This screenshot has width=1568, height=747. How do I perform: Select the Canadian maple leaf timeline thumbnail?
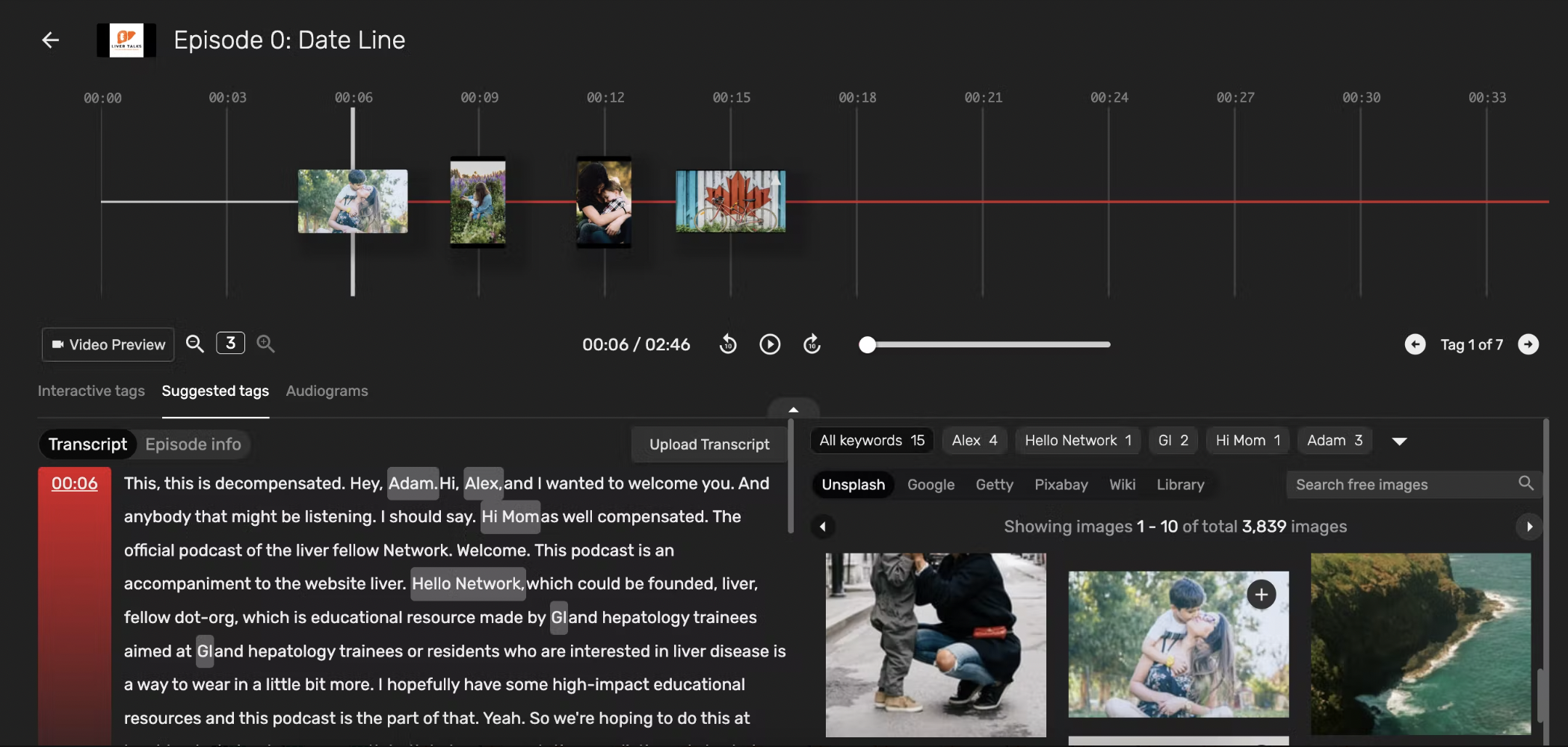pos(730,201)
